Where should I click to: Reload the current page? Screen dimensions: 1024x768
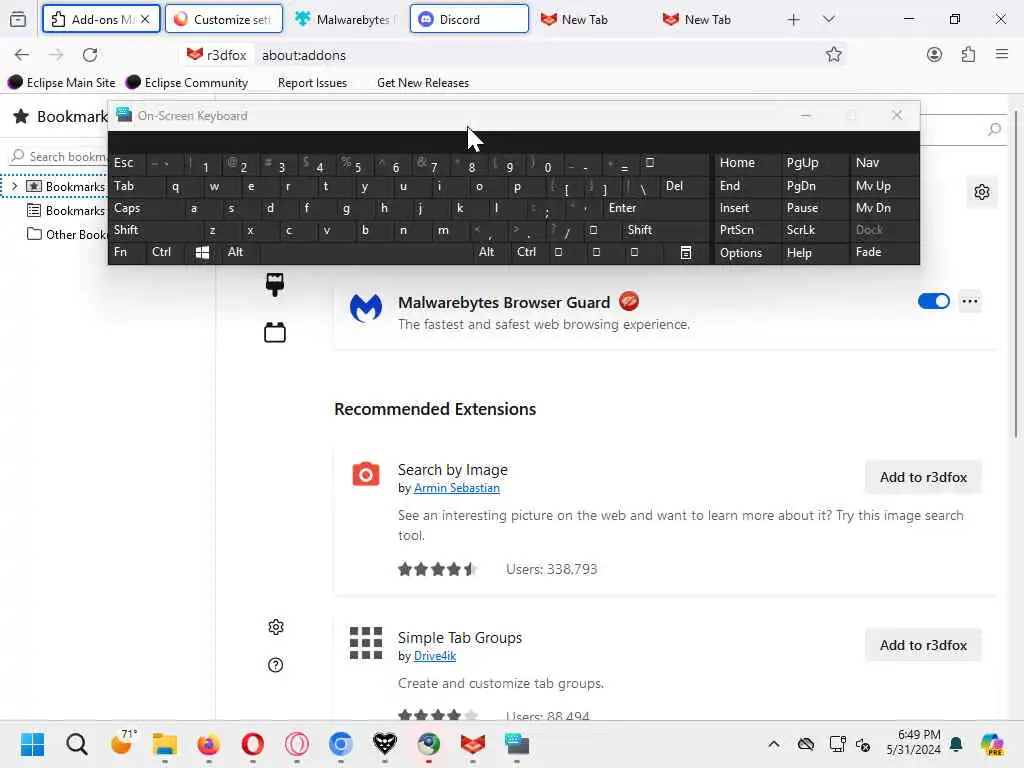[90, 55]
